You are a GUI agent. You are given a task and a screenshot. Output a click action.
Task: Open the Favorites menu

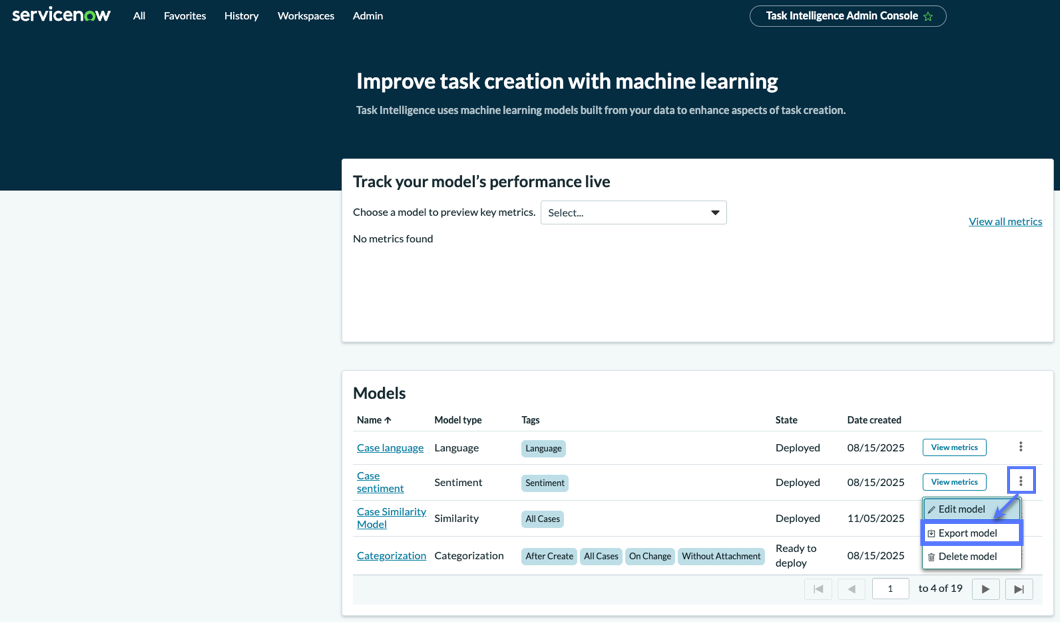(185, 16)
